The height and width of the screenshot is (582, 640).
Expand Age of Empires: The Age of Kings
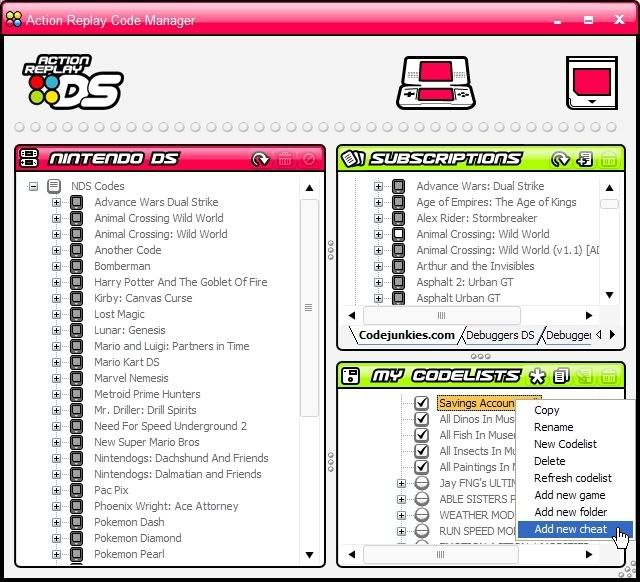(x=378, y=202)
